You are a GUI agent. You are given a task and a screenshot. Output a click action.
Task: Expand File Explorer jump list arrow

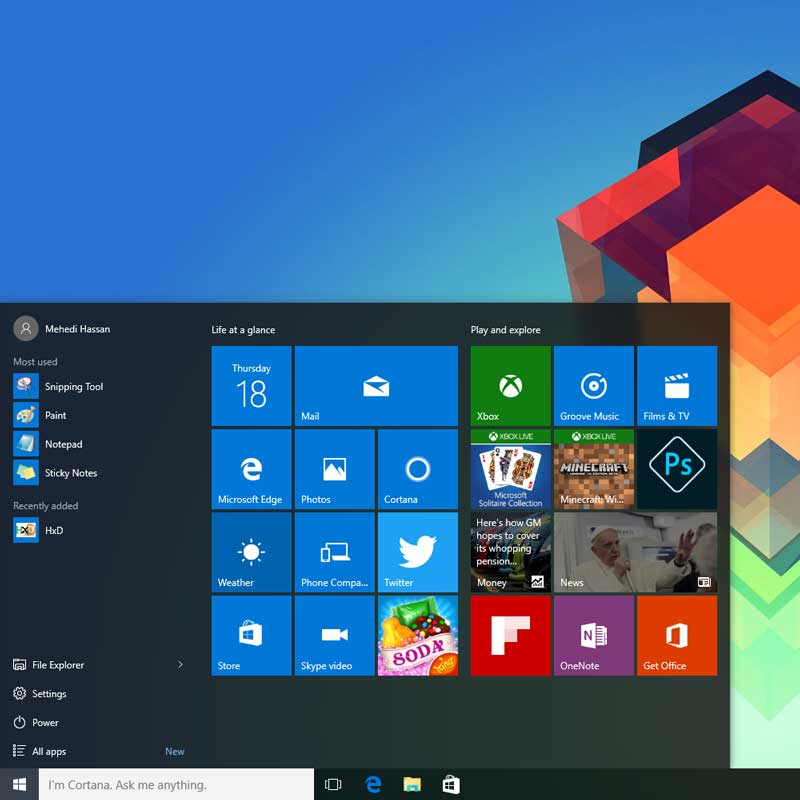180,664
